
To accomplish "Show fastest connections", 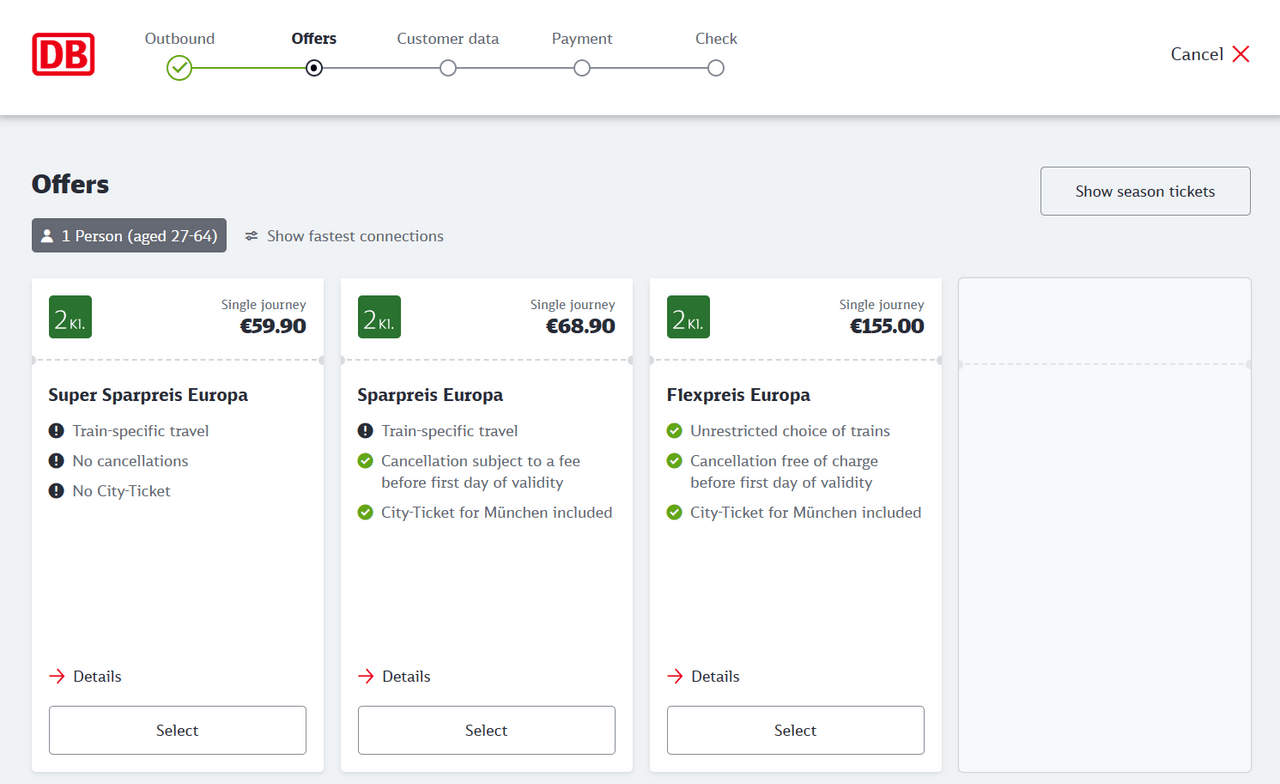I will pos(355,236).
